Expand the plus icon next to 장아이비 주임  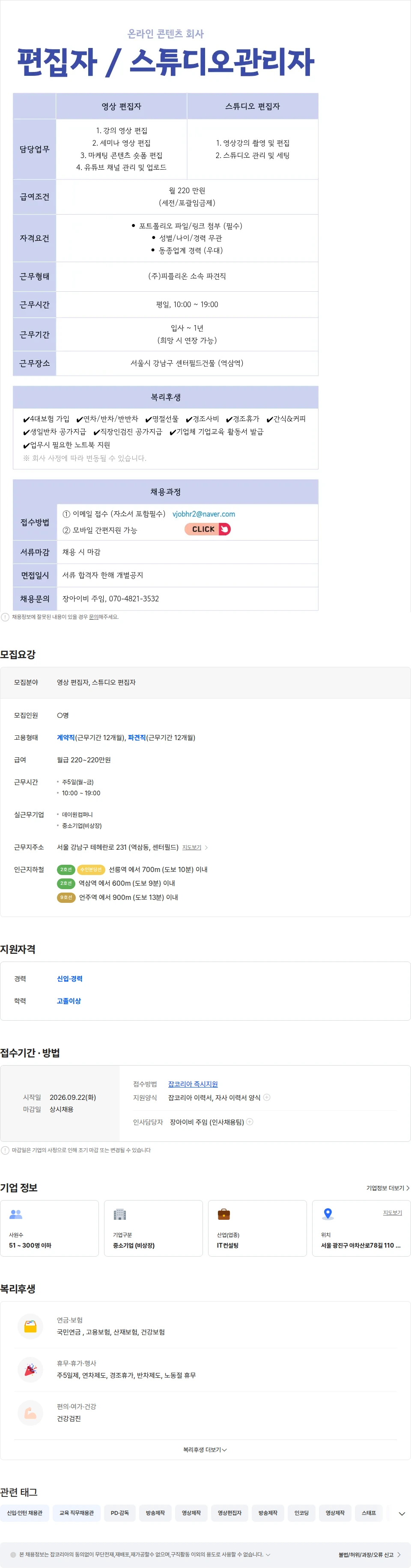tap(250, 1122)
